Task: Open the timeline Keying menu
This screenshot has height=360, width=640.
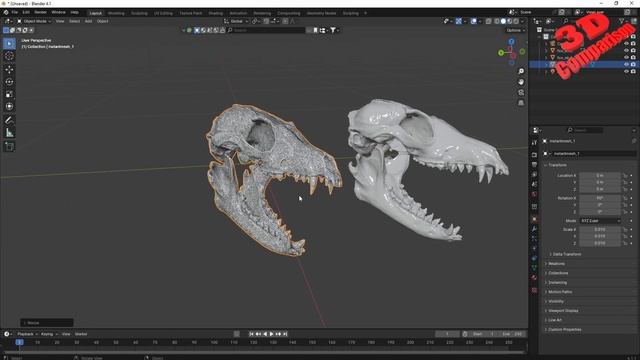Action: coord(48,334)
